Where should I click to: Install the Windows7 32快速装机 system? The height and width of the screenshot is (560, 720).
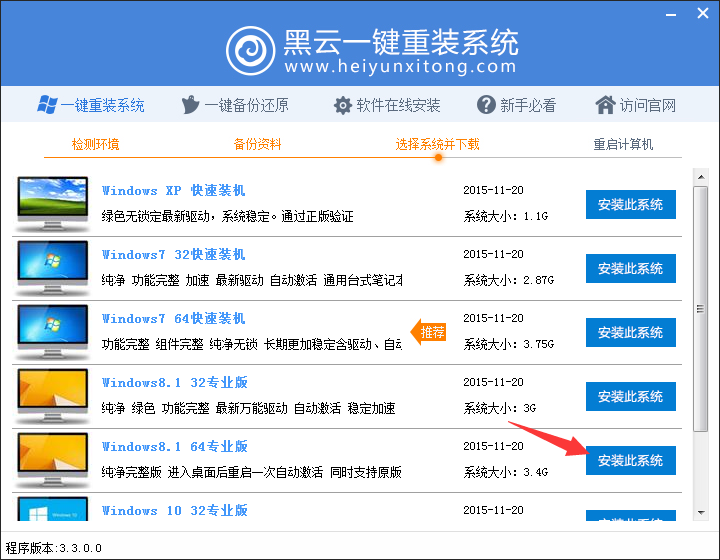630,269
